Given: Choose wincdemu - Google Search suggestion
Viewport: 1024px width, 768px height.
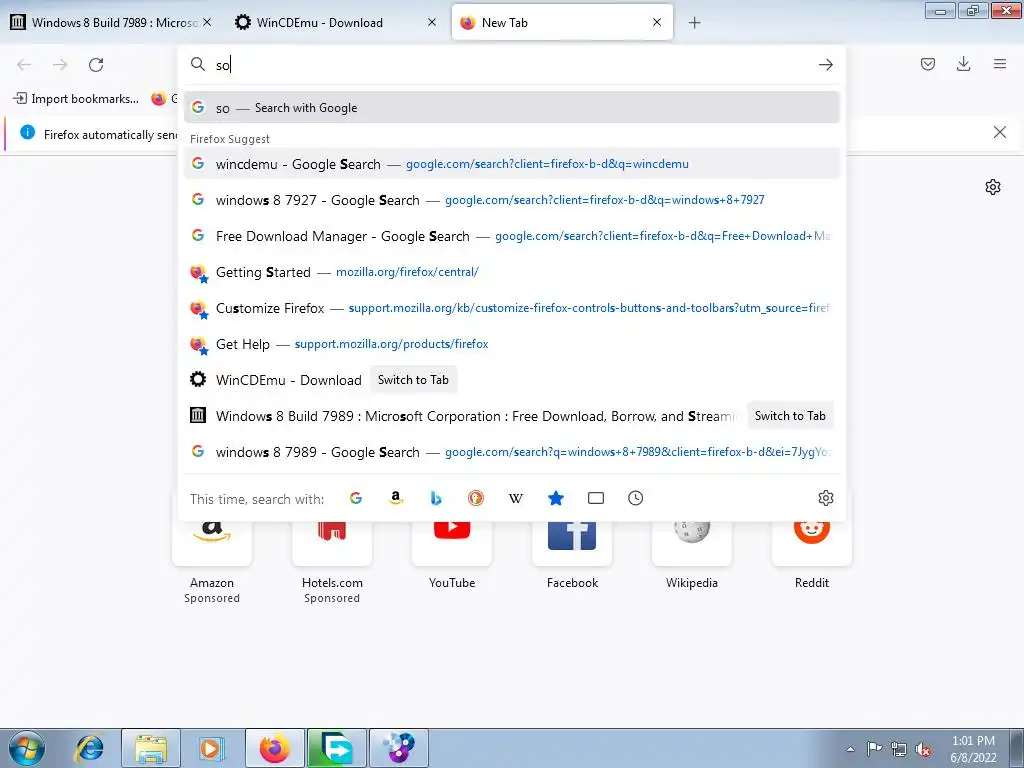Looking at the screenshot, I should pyautogui.click(x=511, y=164).
